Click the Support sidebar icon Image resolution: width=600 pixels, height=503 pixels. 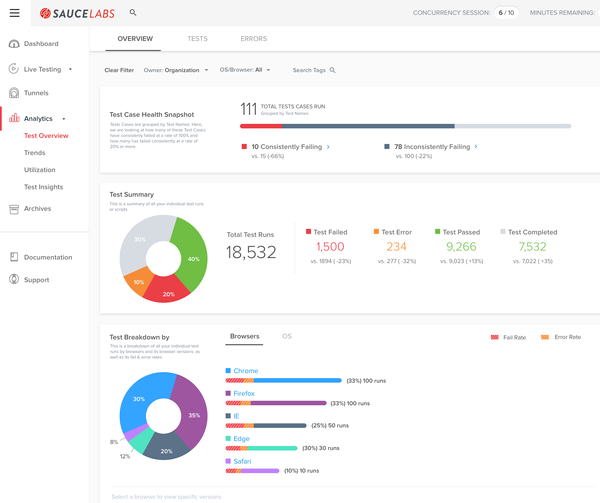14,280
